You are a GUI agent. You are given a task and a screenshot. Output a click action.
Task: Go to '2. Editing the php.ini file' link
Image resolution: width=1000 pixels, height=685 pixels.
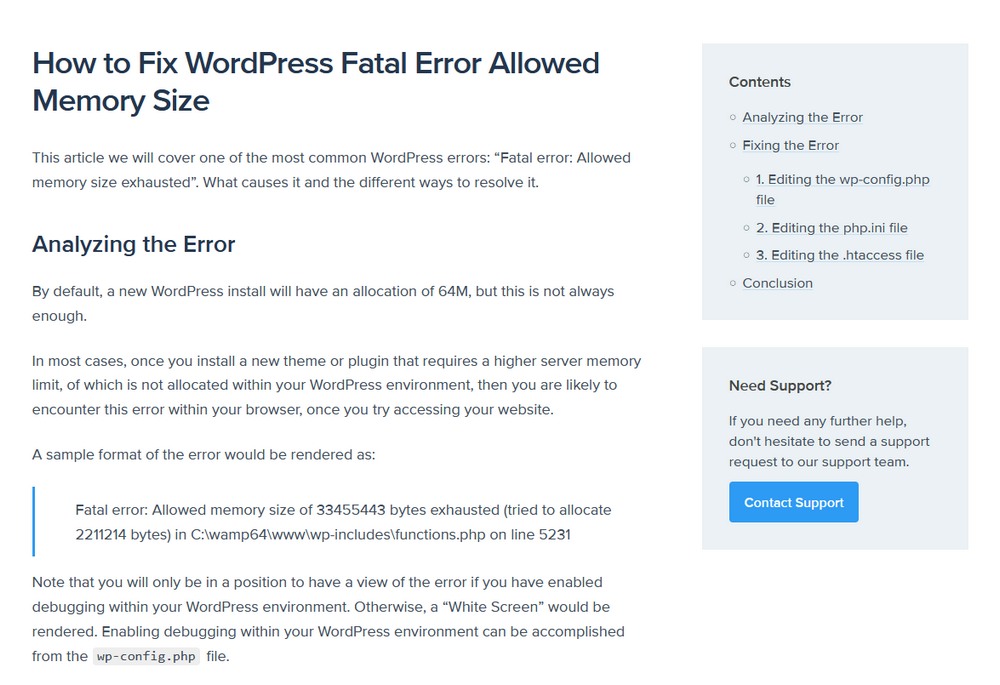coord(832,228)
